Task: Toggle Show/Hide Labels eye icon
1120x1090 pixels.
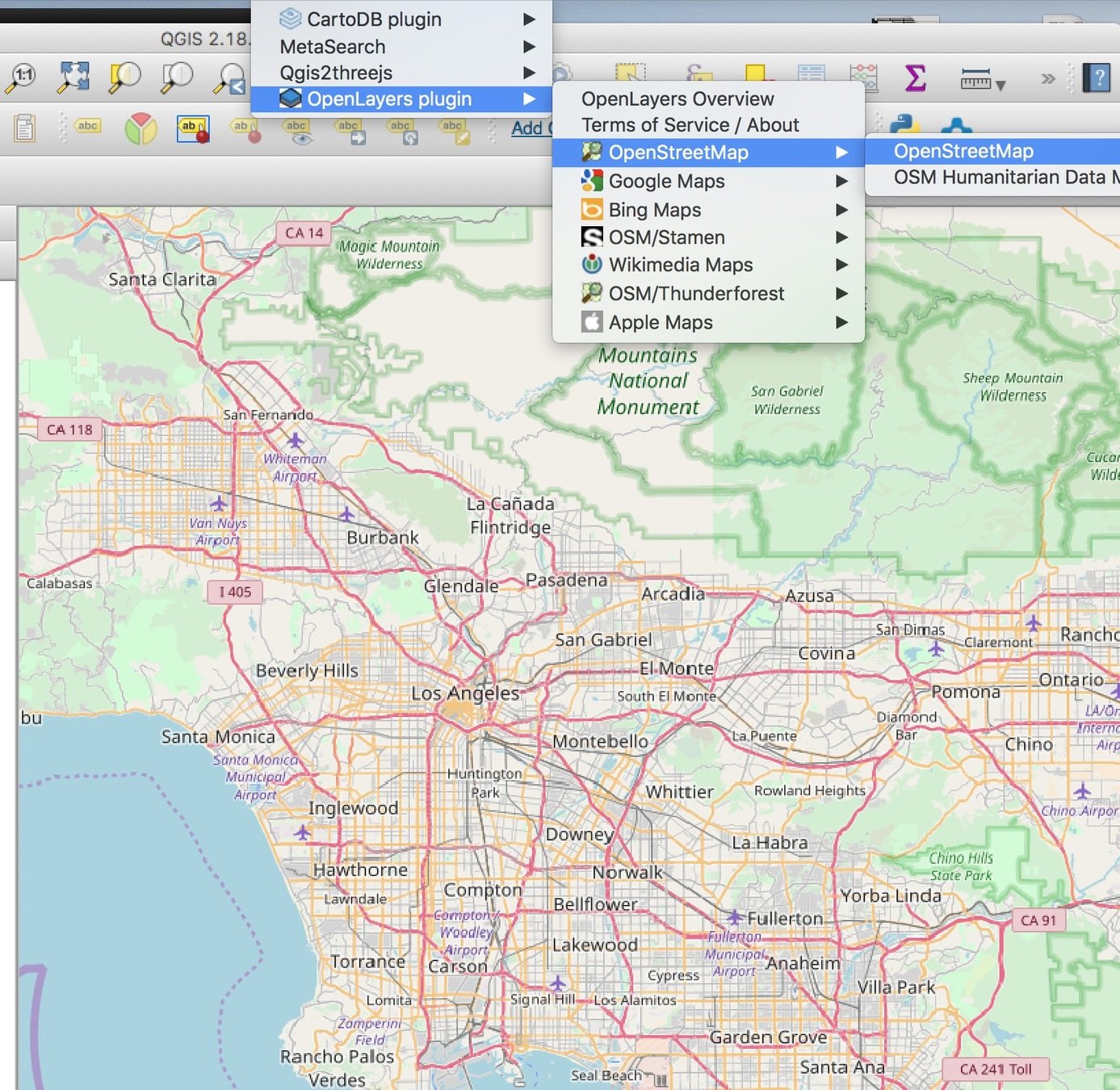Action: [x=298, y=131]
